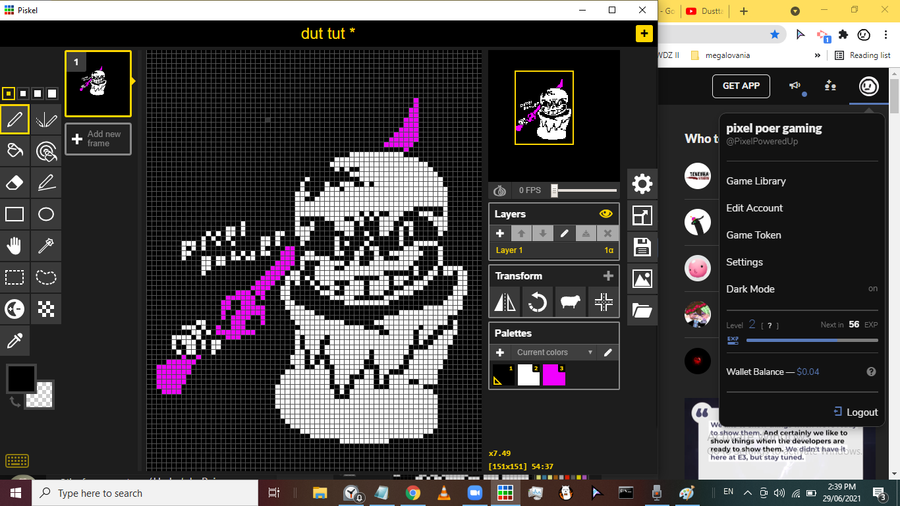900x506 pixels.
Task: Select the same-color paint tool
Action: pos(46,151)
